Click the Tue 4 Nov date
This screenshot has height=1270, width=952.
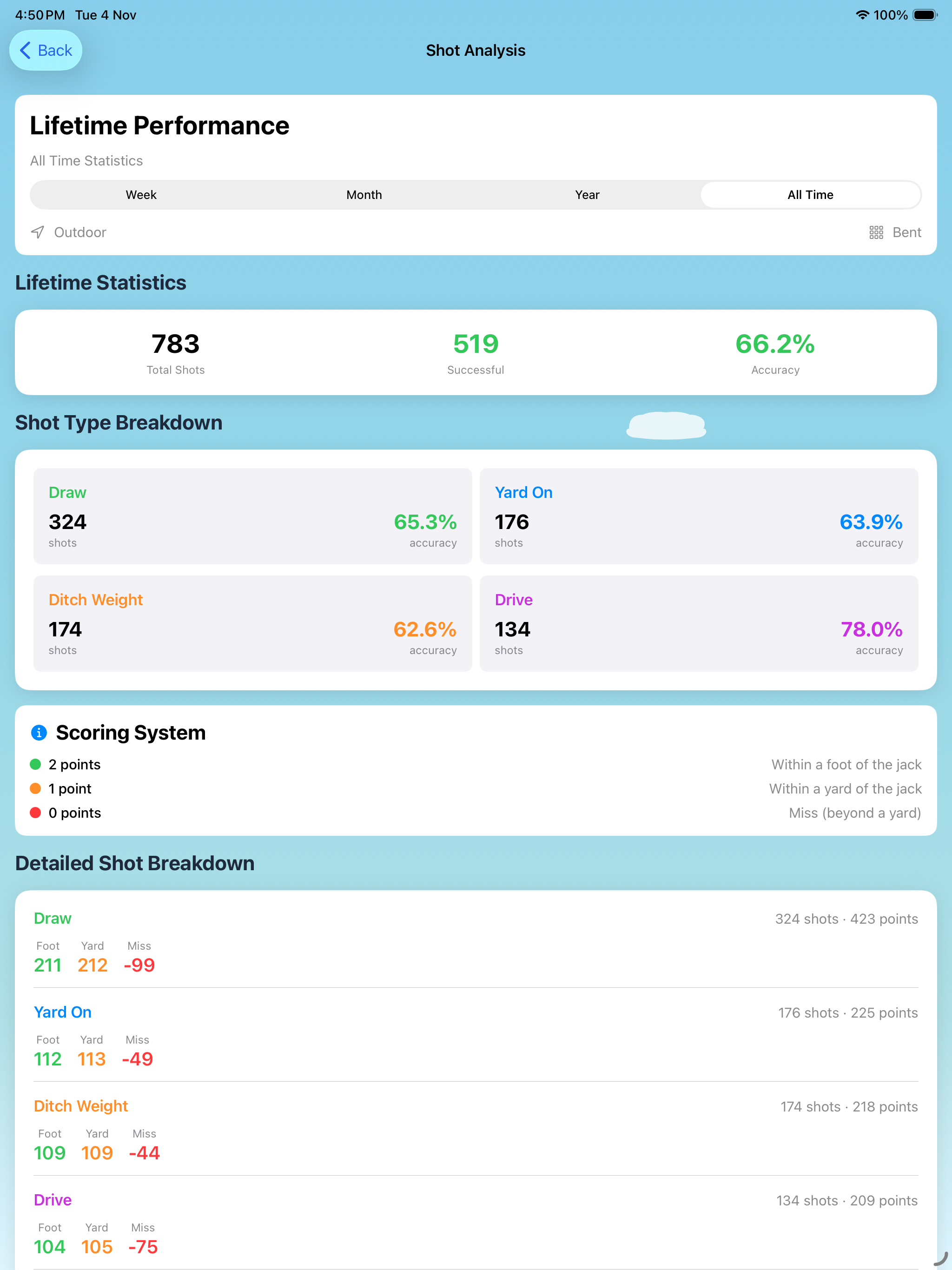(x=106, y=15)
